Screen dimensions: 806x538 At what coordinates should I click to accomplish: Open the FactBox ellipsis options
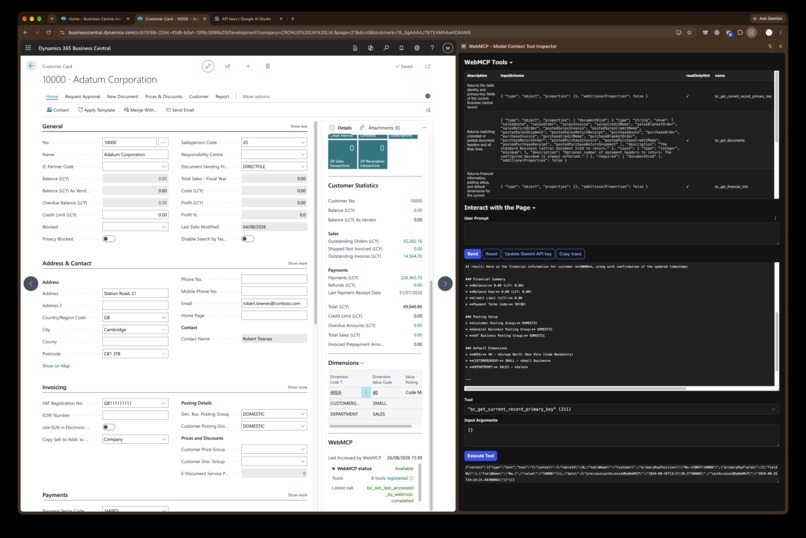pos(424,127)
